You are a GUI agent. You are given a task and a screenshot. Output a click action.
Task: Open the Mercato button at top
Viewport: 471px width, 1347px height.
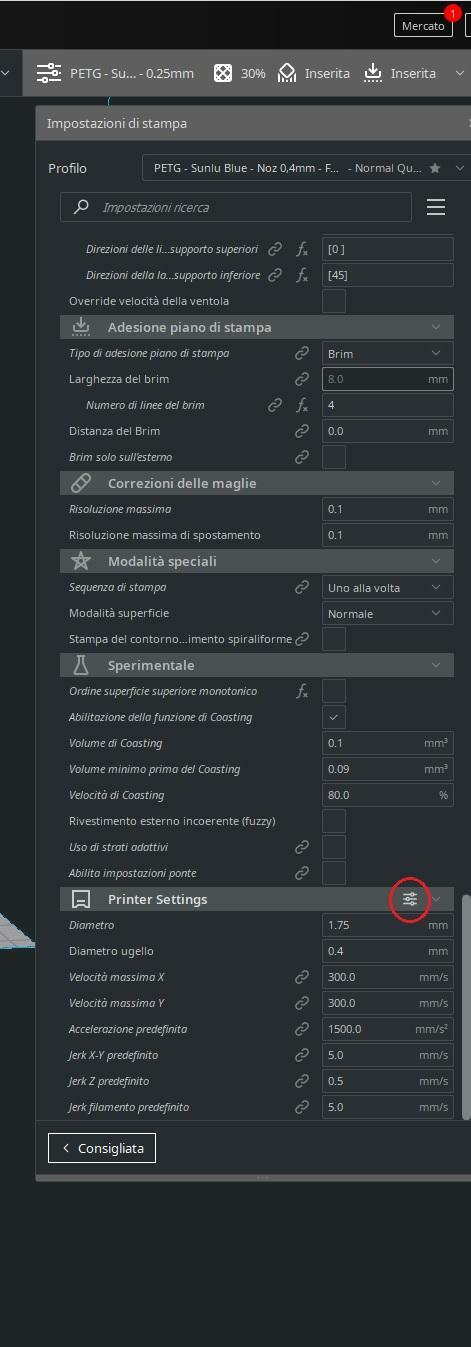[423, 26]
